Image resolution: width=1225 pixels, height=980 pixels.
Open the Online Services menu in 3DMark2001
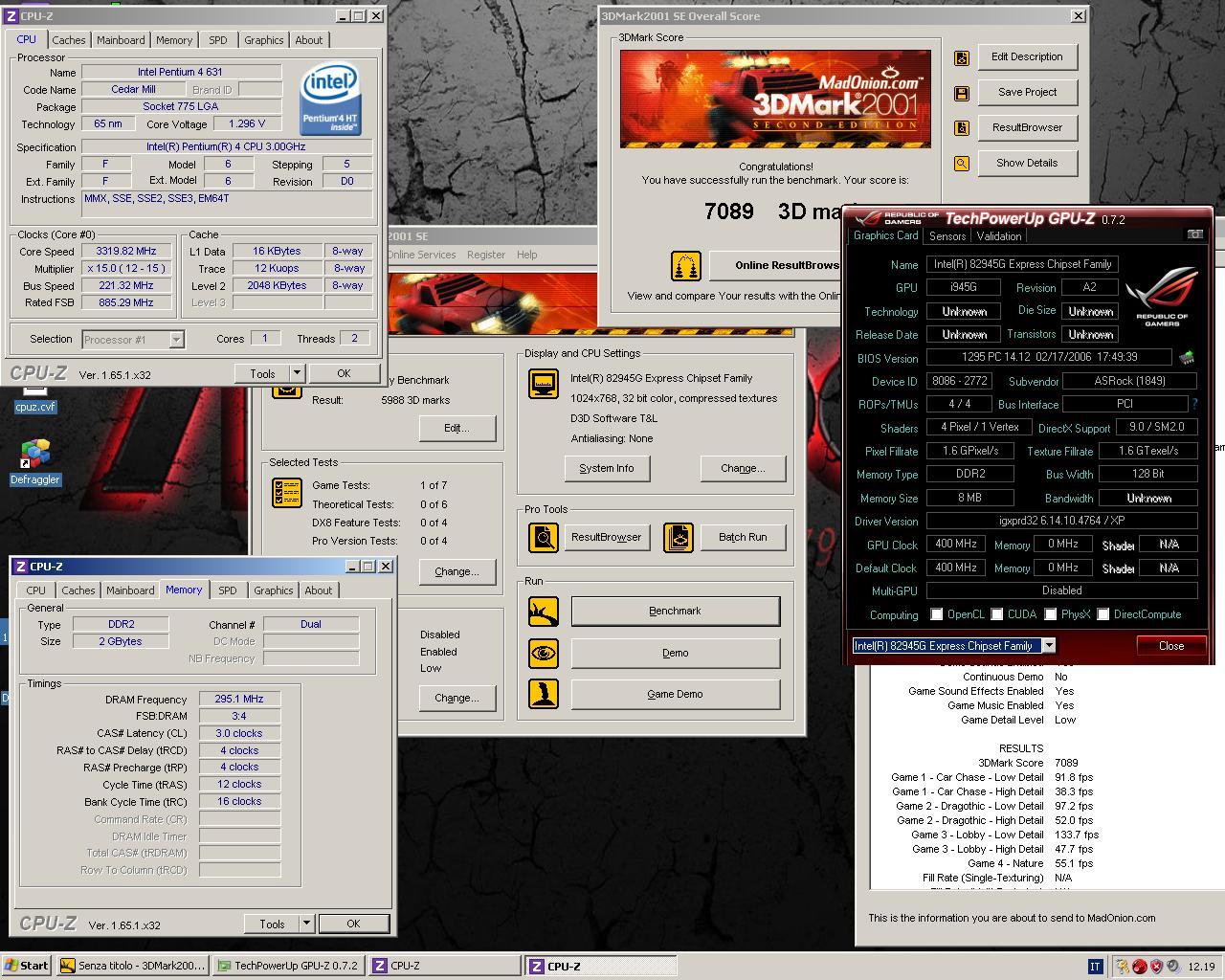(421, 255)
